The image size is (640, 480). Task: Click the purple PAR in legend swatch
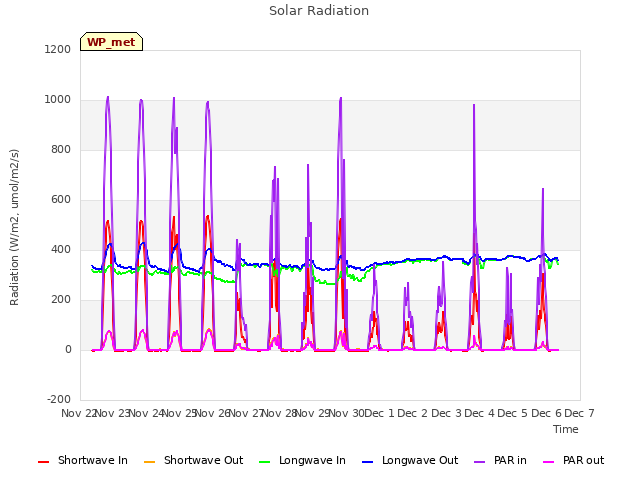pos(480,462)
